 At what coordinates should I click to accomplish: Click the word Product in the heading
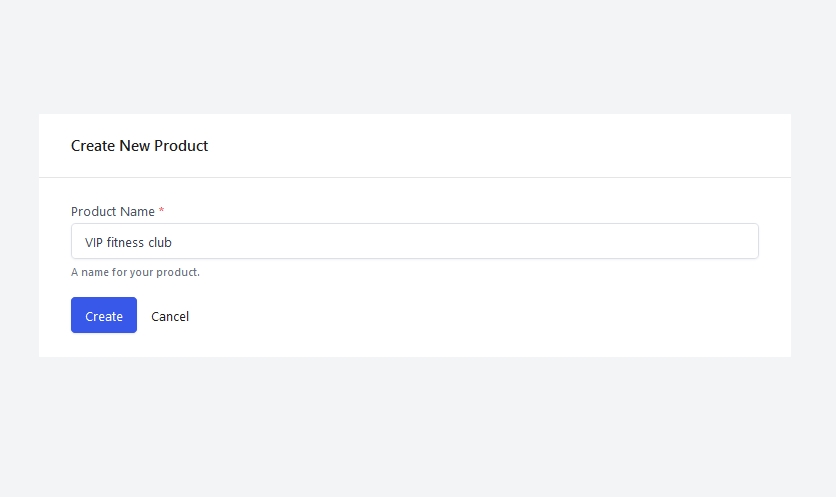click(181, 146)
